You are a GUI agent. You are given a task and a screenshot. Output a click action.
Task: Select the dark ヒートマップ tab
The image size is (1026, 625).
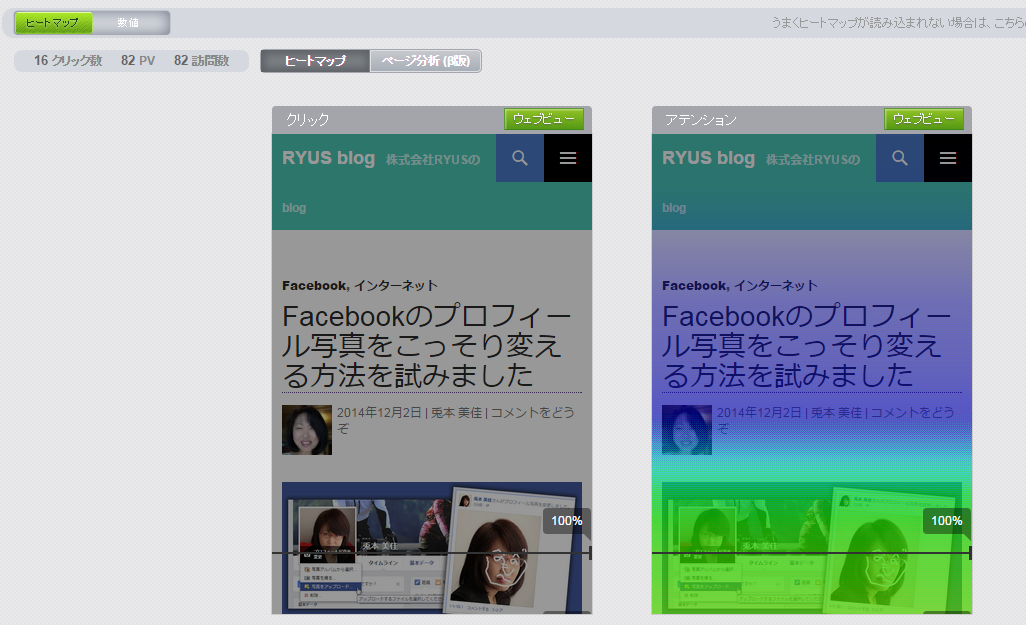coord(315,61)
